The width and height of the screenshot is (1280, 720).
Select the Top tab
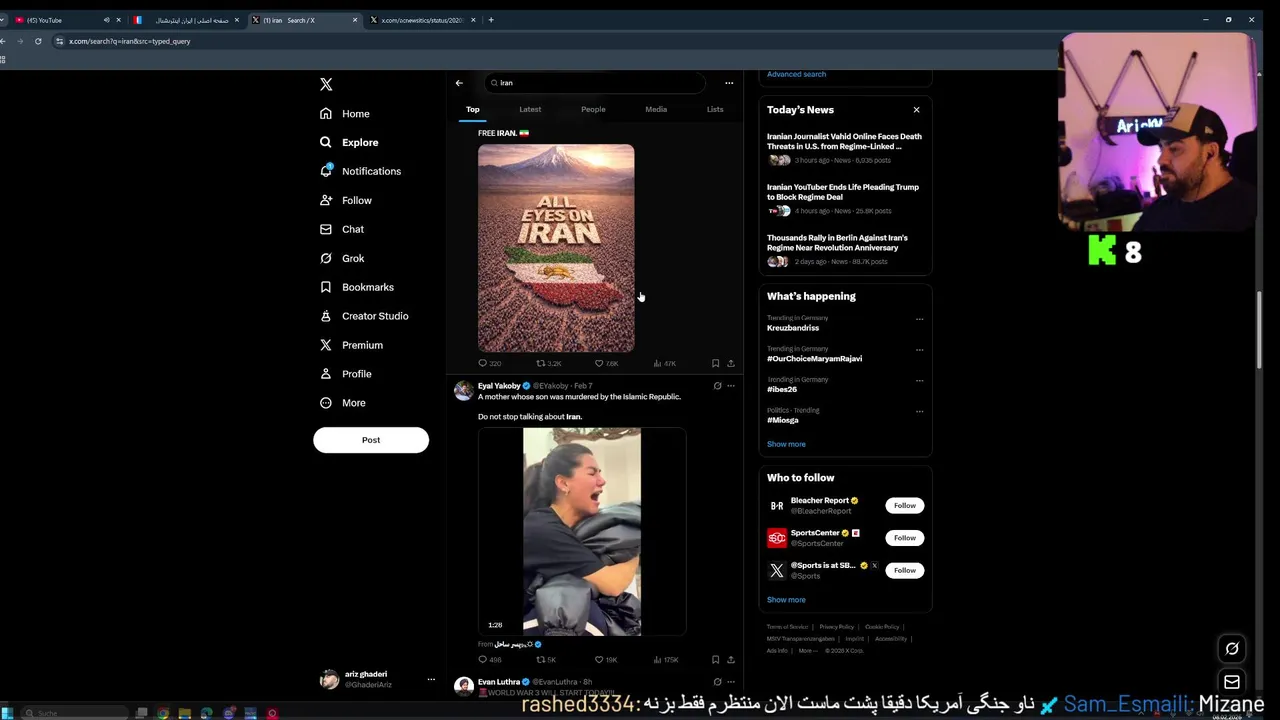tap(473, 109)
